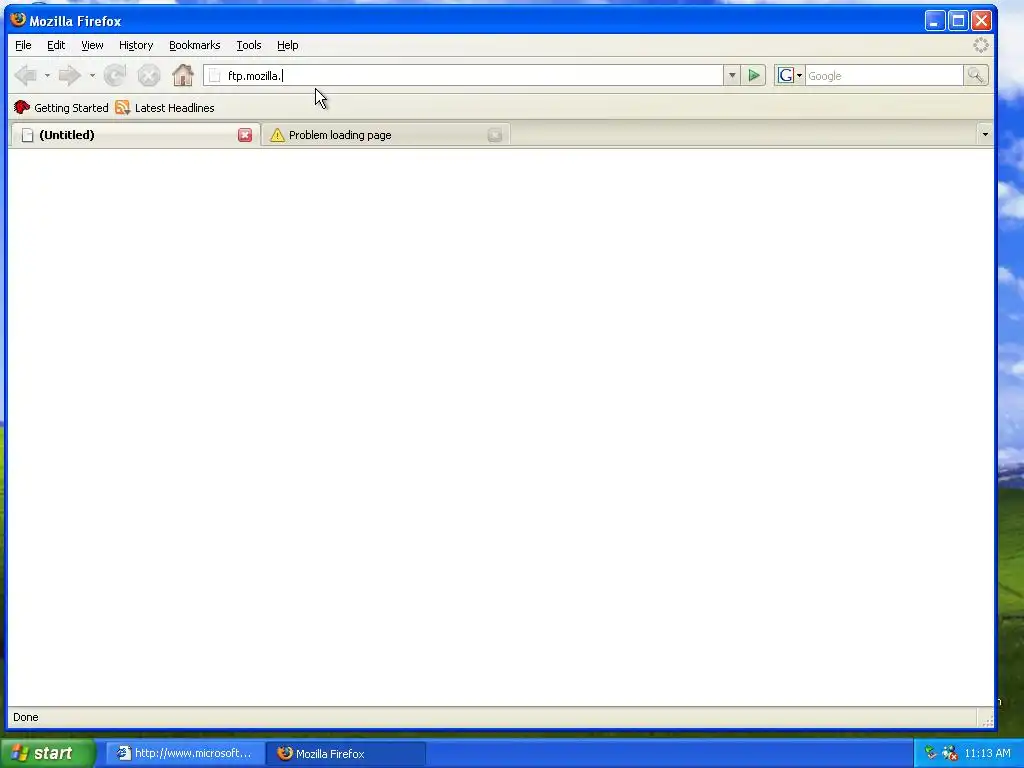Expand the address bar URL history dropdown
The width and height of the screenshot is (1024, 768).
click(x=732, y=76)
